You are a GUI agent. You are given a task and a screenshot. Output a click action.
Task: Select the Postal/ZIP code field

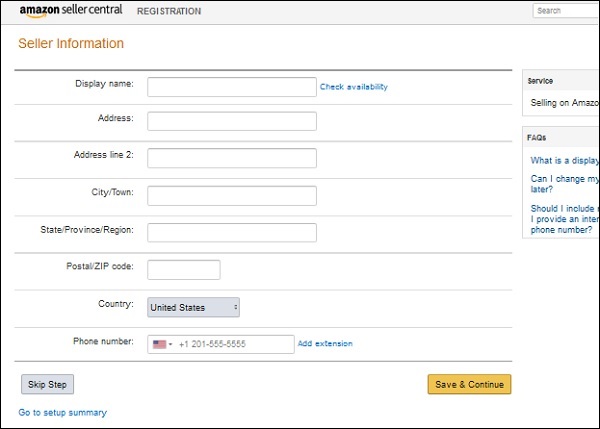coord(183,269)
